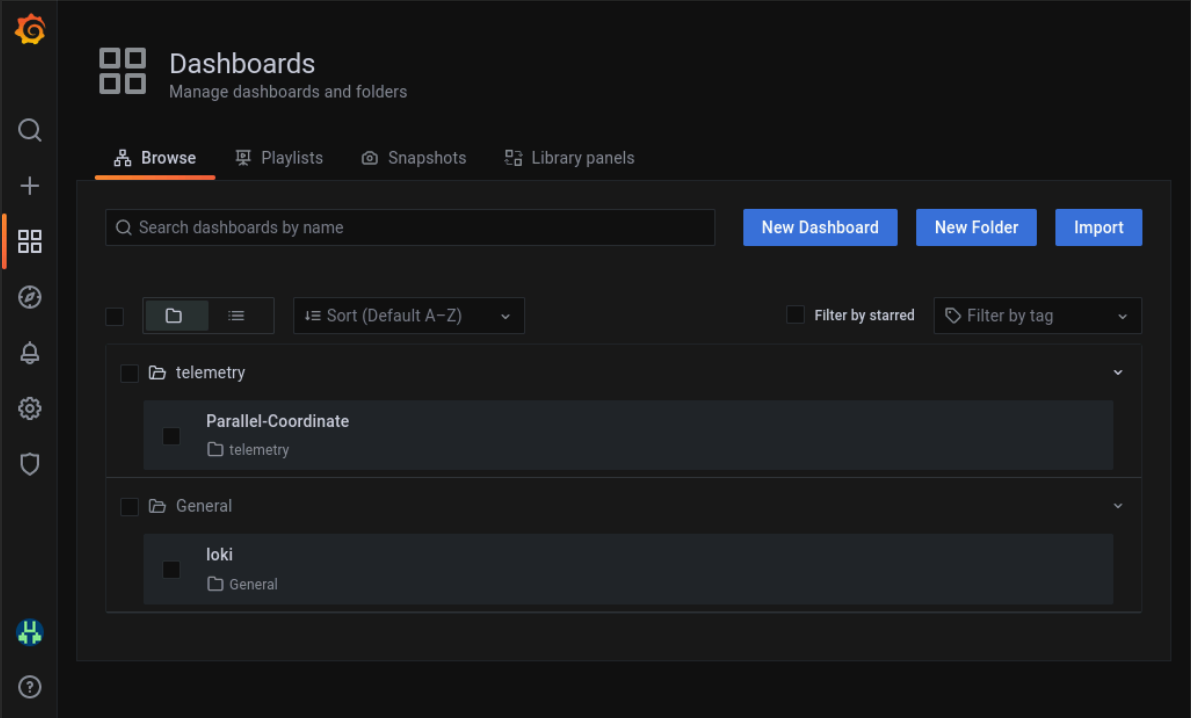
Task: Check the Parallel-Coordinate dashboard checkbox
Action: (172, 436)
